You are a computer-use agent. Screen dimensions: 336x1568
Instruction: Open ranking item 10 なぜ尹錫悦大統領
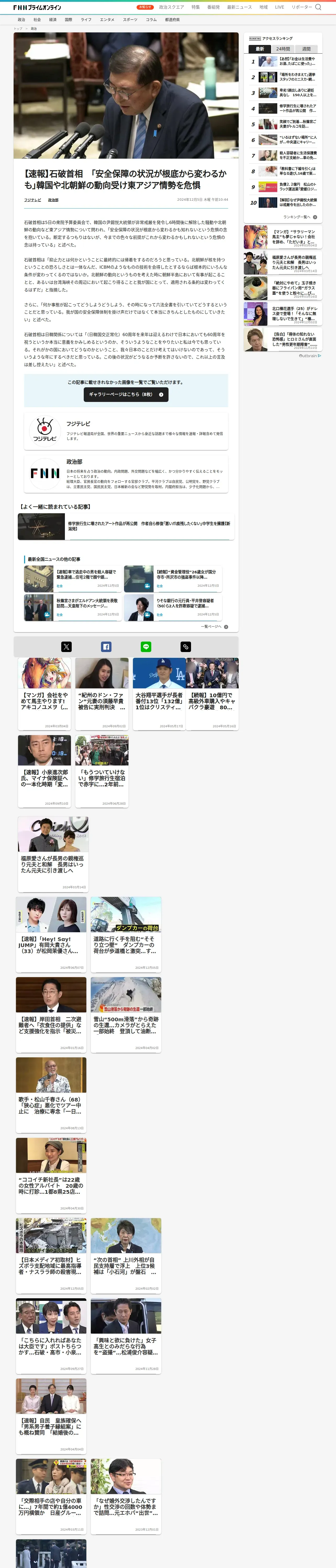tap(283, 203)
